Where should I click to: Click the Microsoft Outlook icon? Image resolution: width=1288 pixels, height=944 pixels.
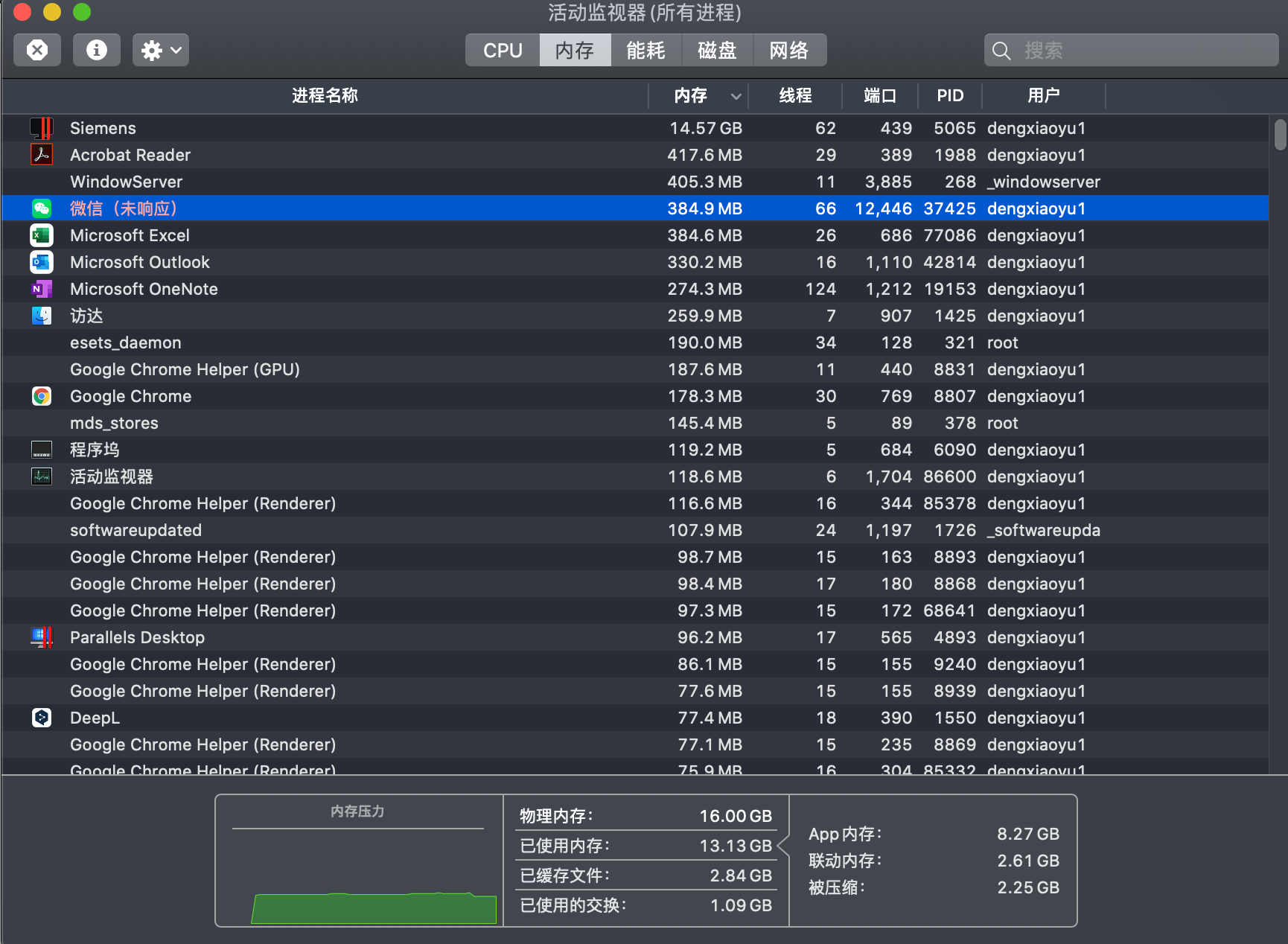point(42,262)
